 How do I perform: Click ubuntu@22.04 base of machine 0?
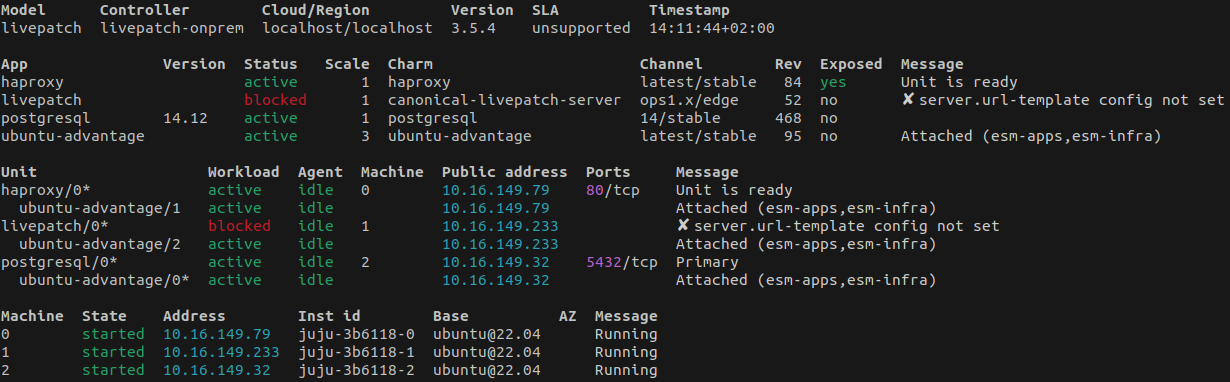pyautogui.click(x=487, y=334)
